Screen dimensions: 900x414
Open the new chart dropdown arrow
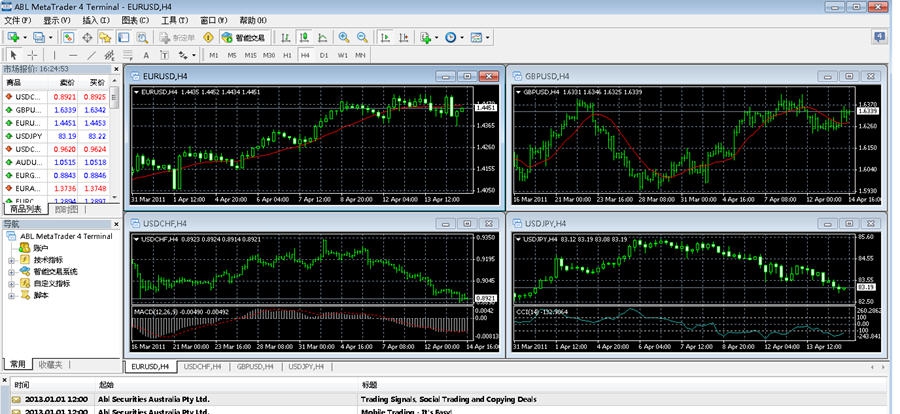(24, 37)
